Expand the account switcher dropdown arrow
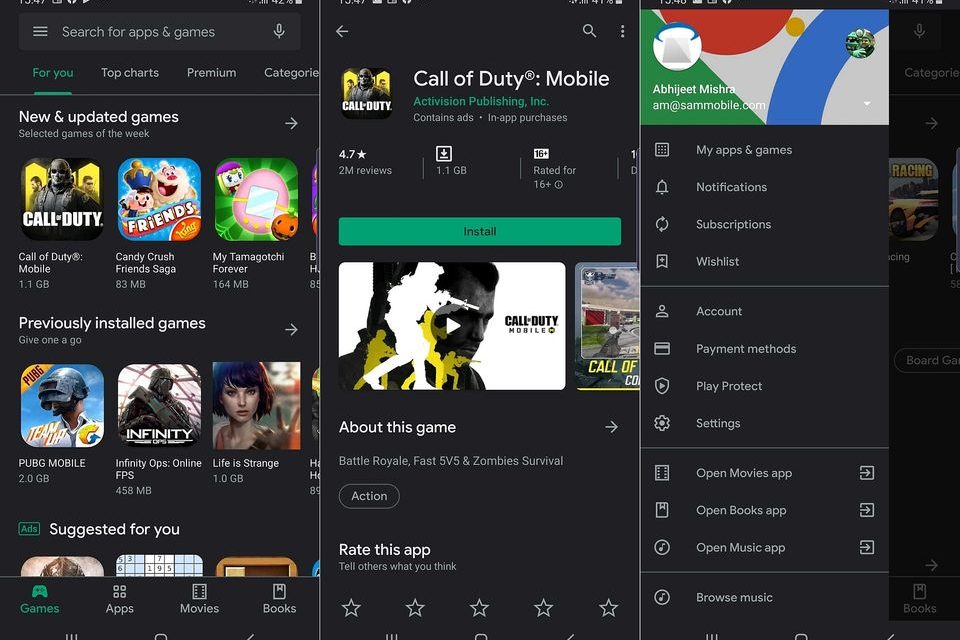 point(867,104)
